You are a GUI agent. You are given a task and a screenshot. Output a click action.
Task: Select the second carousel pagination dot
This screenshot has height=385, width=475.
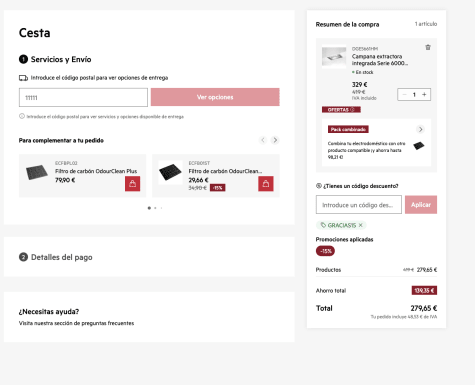tap(155, 208)
